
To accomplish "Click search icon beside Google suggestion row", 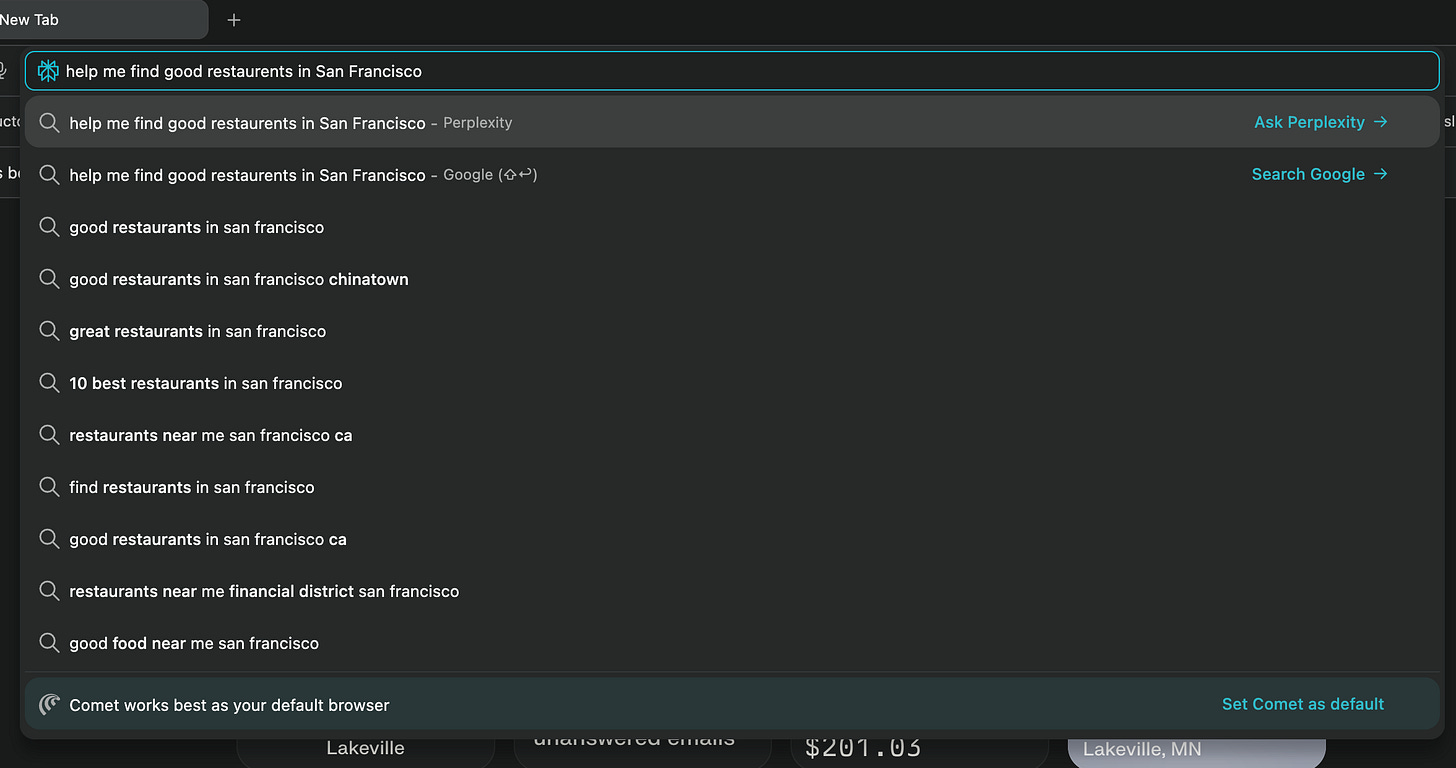I will point(49,175).
